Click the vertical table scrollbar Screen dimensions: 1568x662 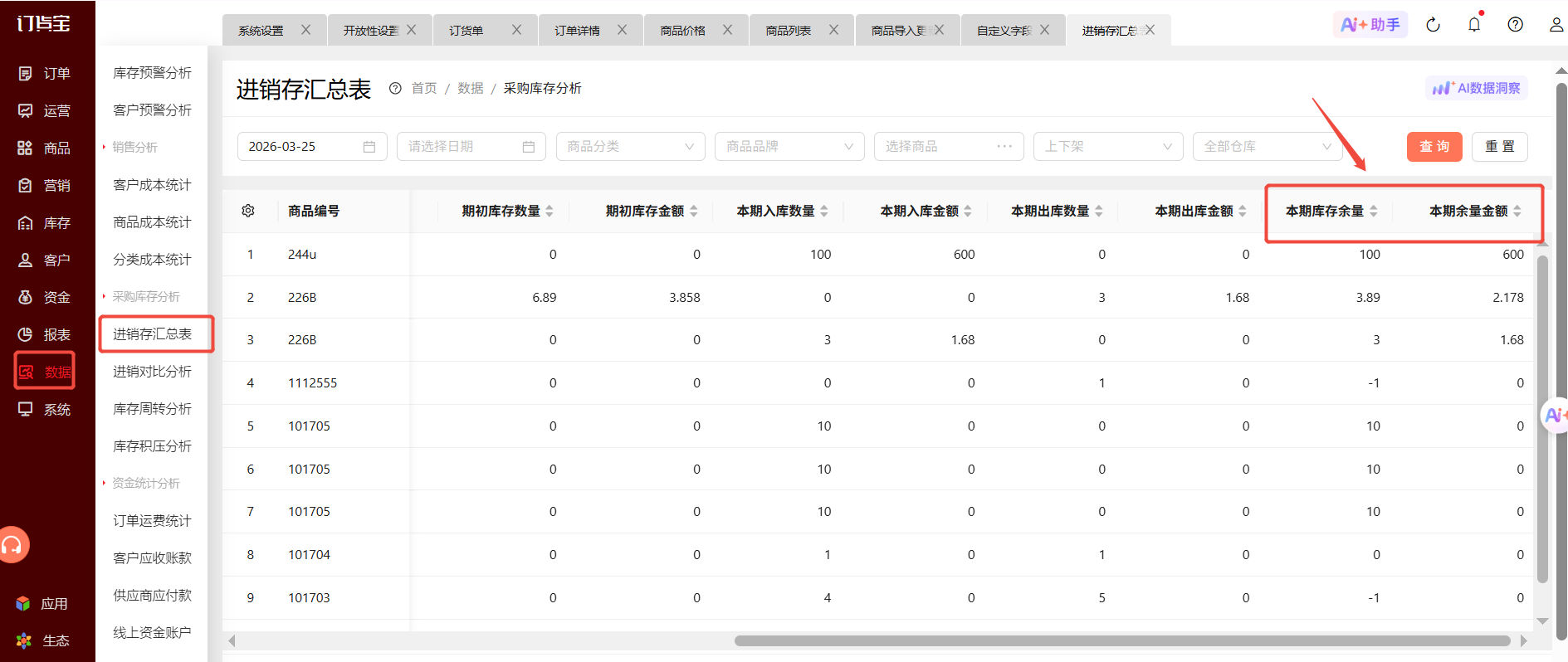pos(1542,419)
